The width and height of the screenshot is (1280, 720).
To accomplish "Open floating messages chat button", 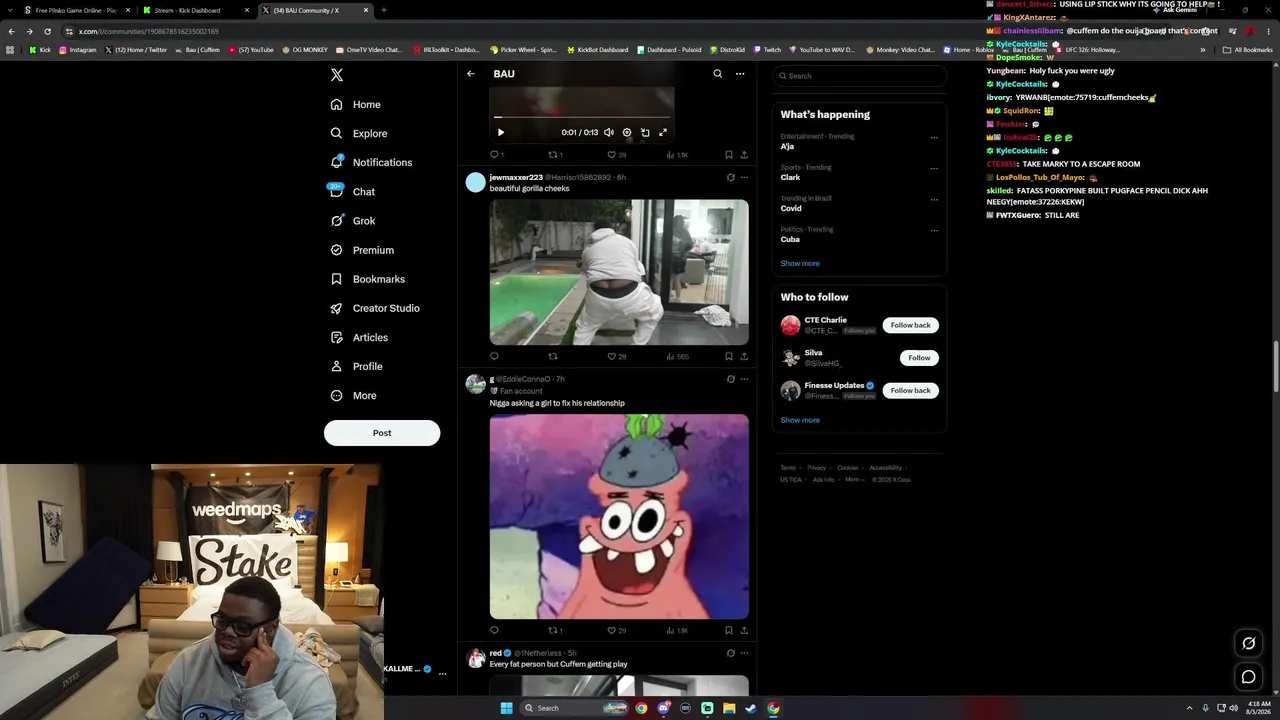I will tap(1248, 677).
